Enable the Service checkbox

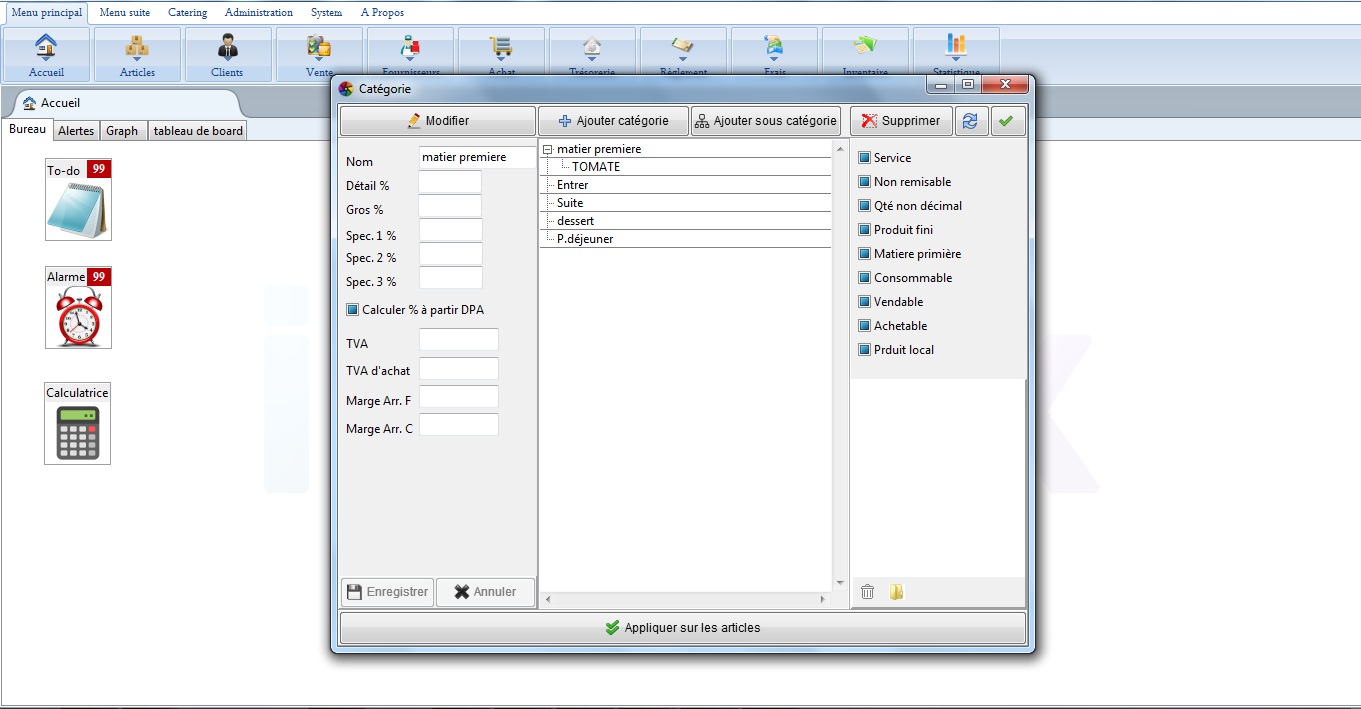point(866,158)
